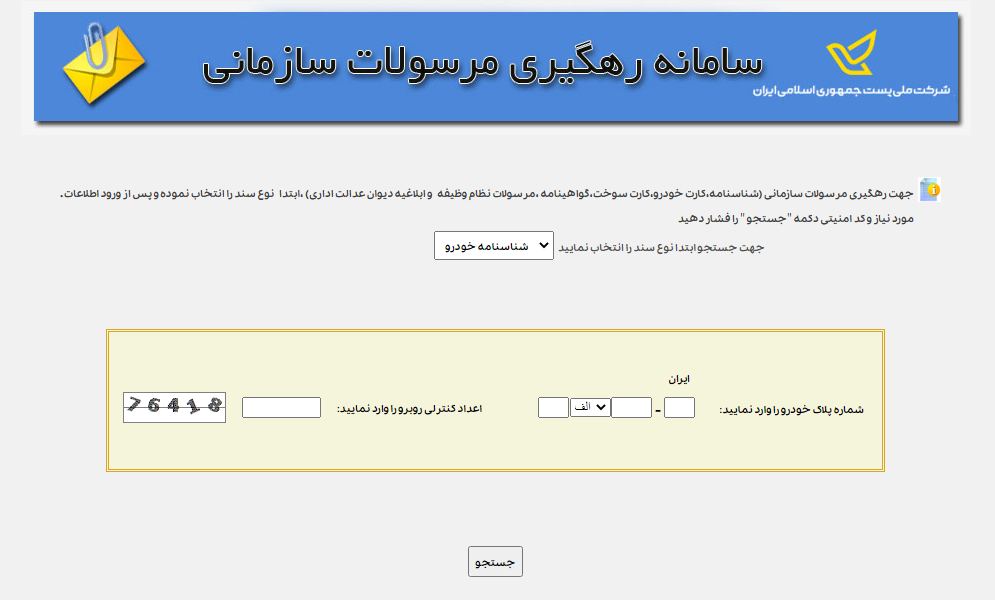Click the three-digit plate number field
The image size is (995, 600).
point(630,407)
